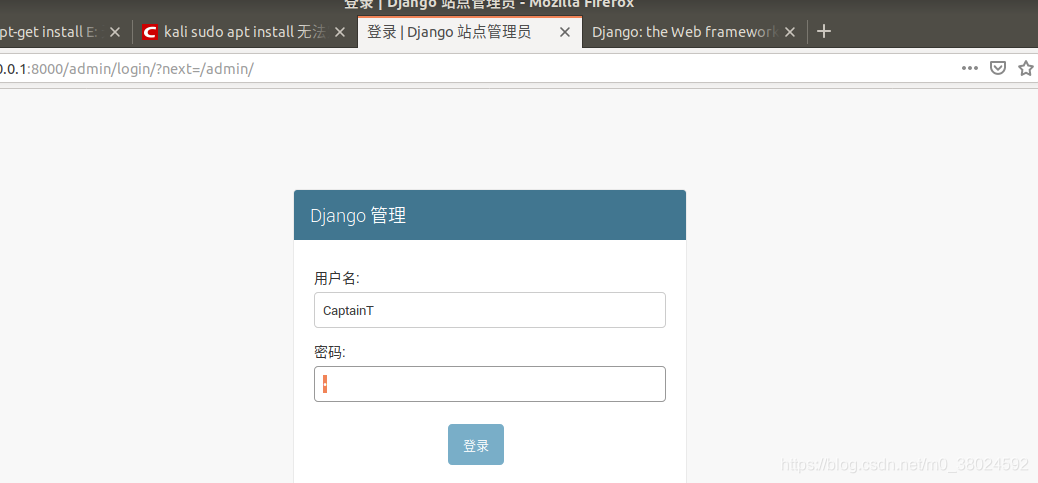Viewport: 1038px width, 483px height.
Task: Click the 用户名: label
Action: click(337, 279)
